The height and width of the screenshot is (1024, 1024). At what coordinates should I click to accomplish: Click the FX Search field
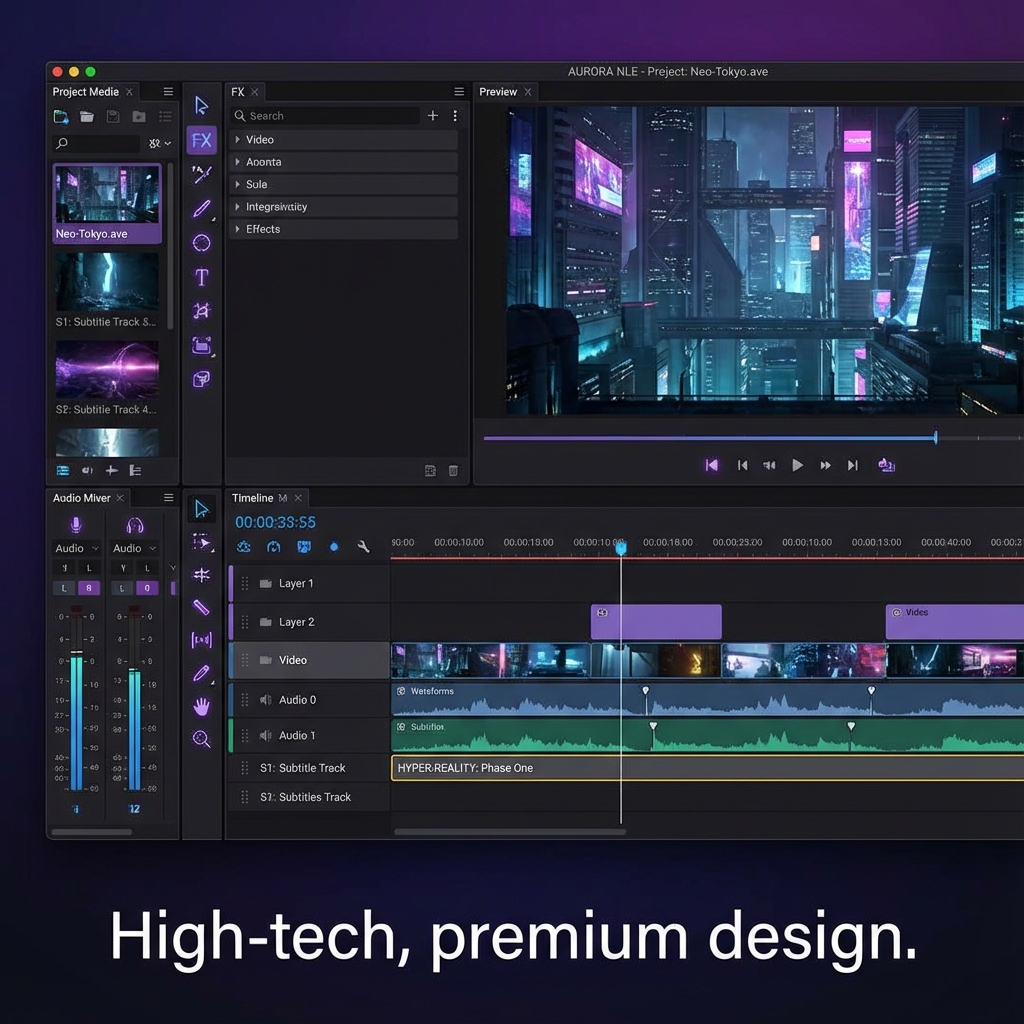pos(325,116)
